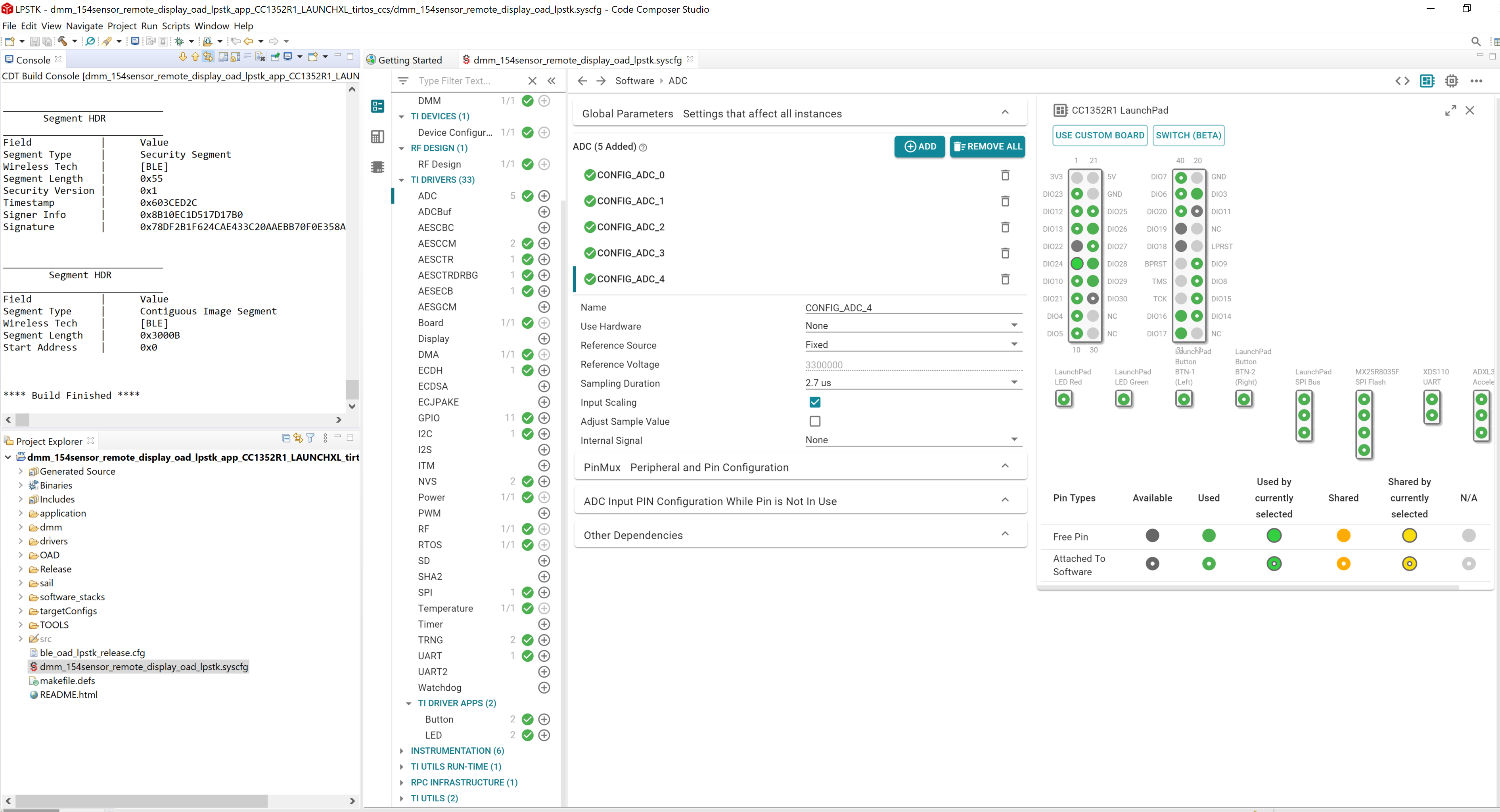The height and width of the screenshot is (812, 1500).
Task: Open the device view chip icon
Action: [1451, 81]
